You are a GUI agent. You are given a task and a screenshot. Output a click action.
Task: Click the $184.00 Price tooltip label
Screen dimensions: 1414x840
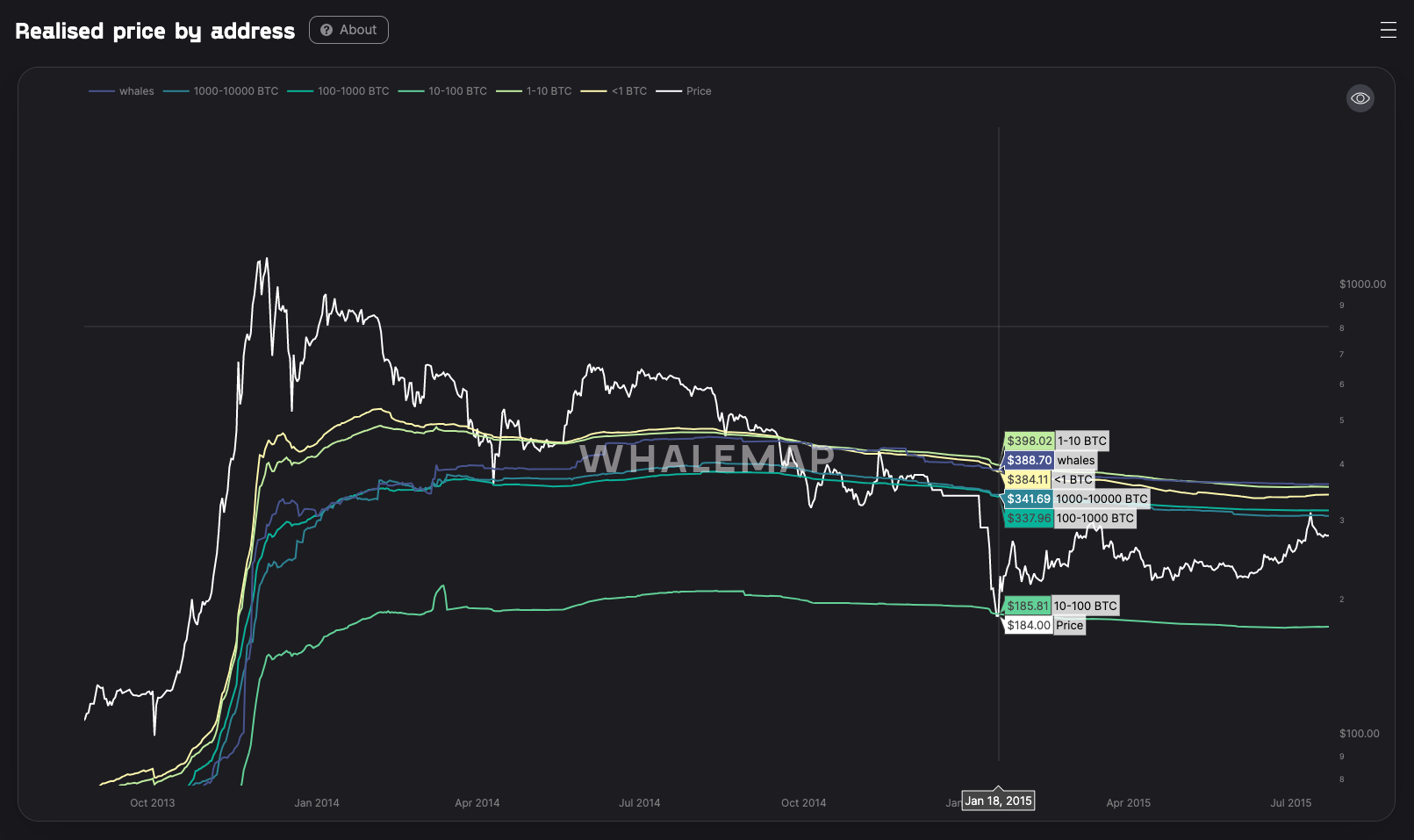(1044, 625)
